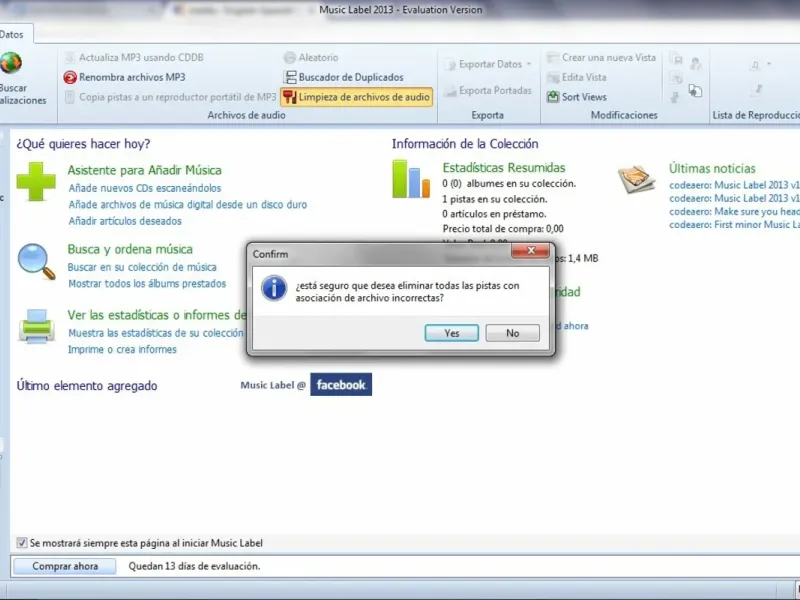Click Añade nuevos CDs escaneándolos
This screenshot has width=800, height=600.
(x=145, y=188)
